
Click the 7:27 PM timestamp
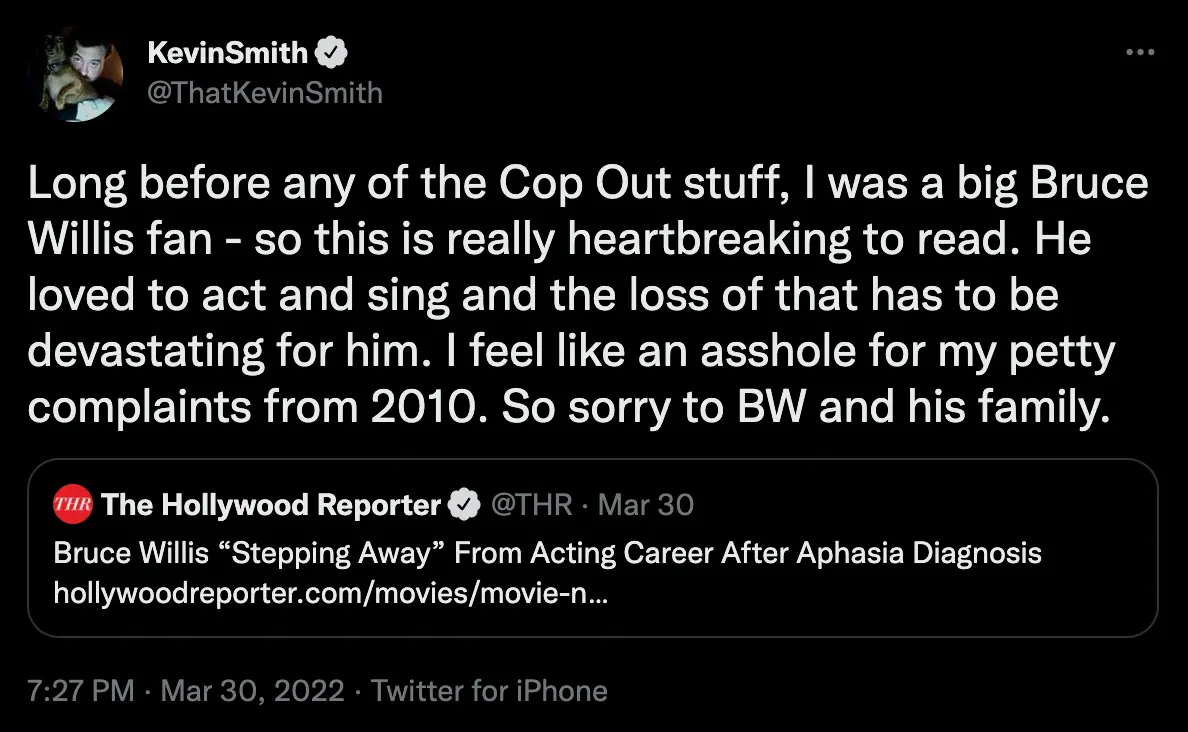coord(80,691)
